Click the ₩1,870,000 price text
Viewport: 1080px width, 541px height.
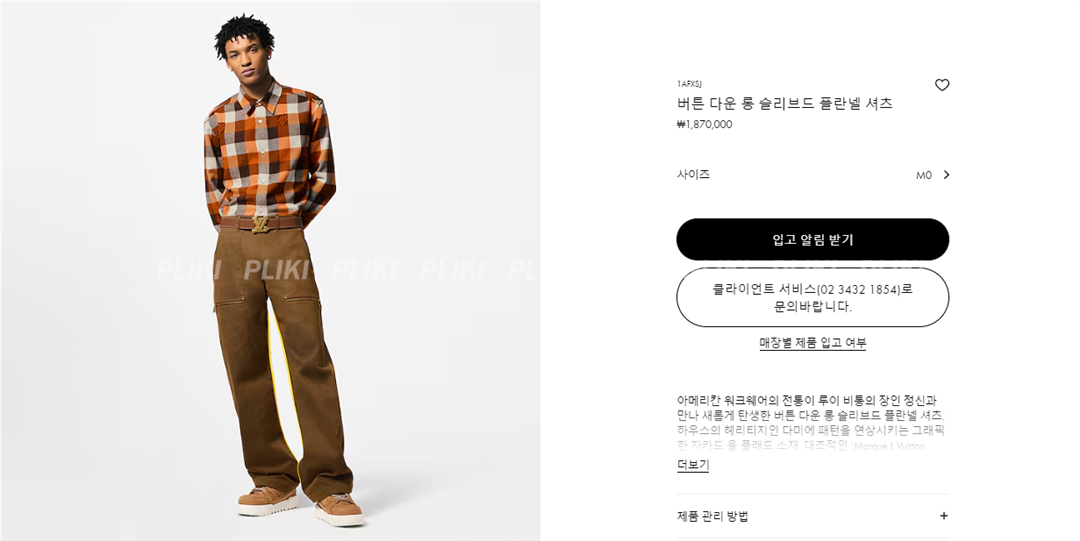(x=705, y=125)
